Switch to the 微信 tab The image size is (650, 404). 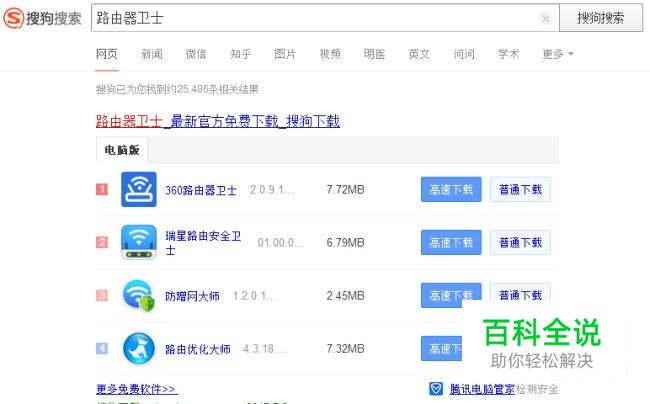click(x=196, y=54)
